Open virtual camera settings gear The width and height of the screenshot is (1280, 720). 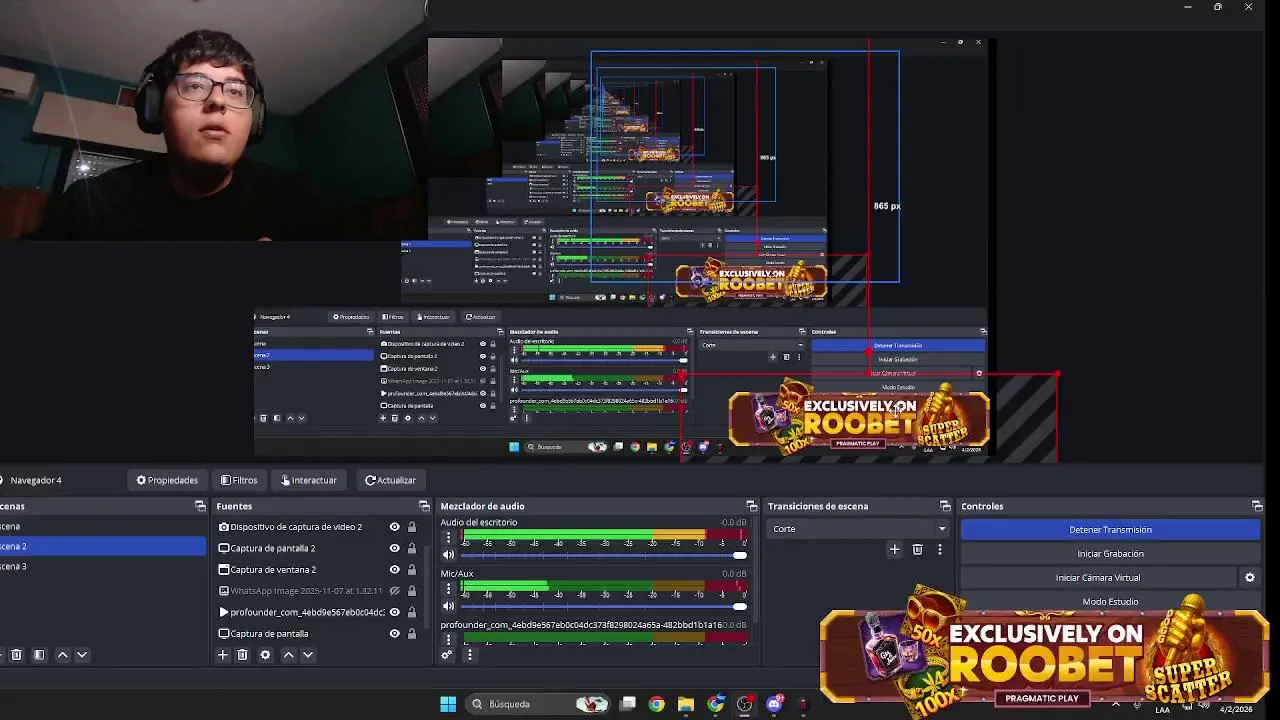1249,578
